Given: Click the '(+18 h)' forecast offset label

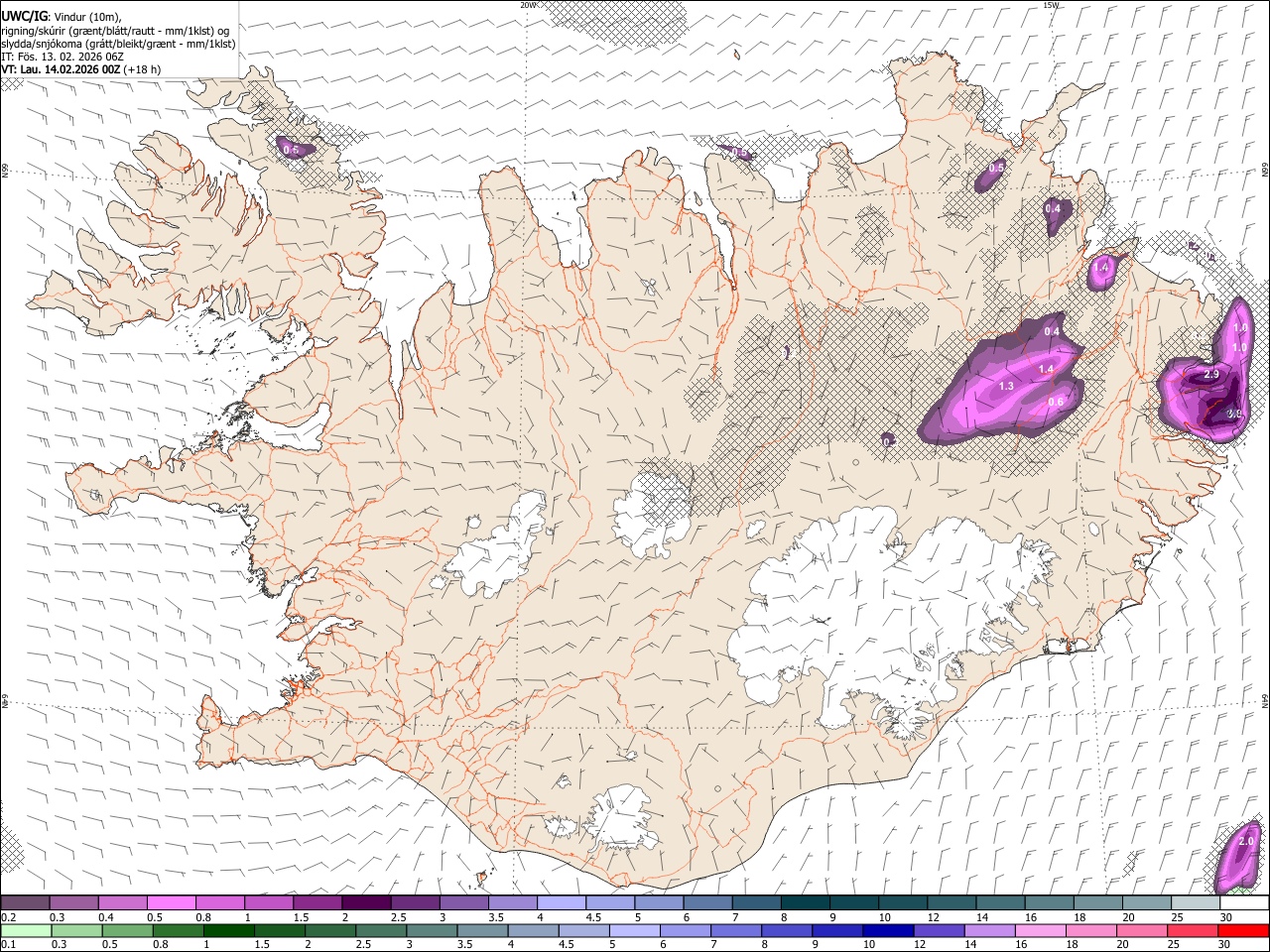Looking at the screenshot, I should click(x=143, y=69).
